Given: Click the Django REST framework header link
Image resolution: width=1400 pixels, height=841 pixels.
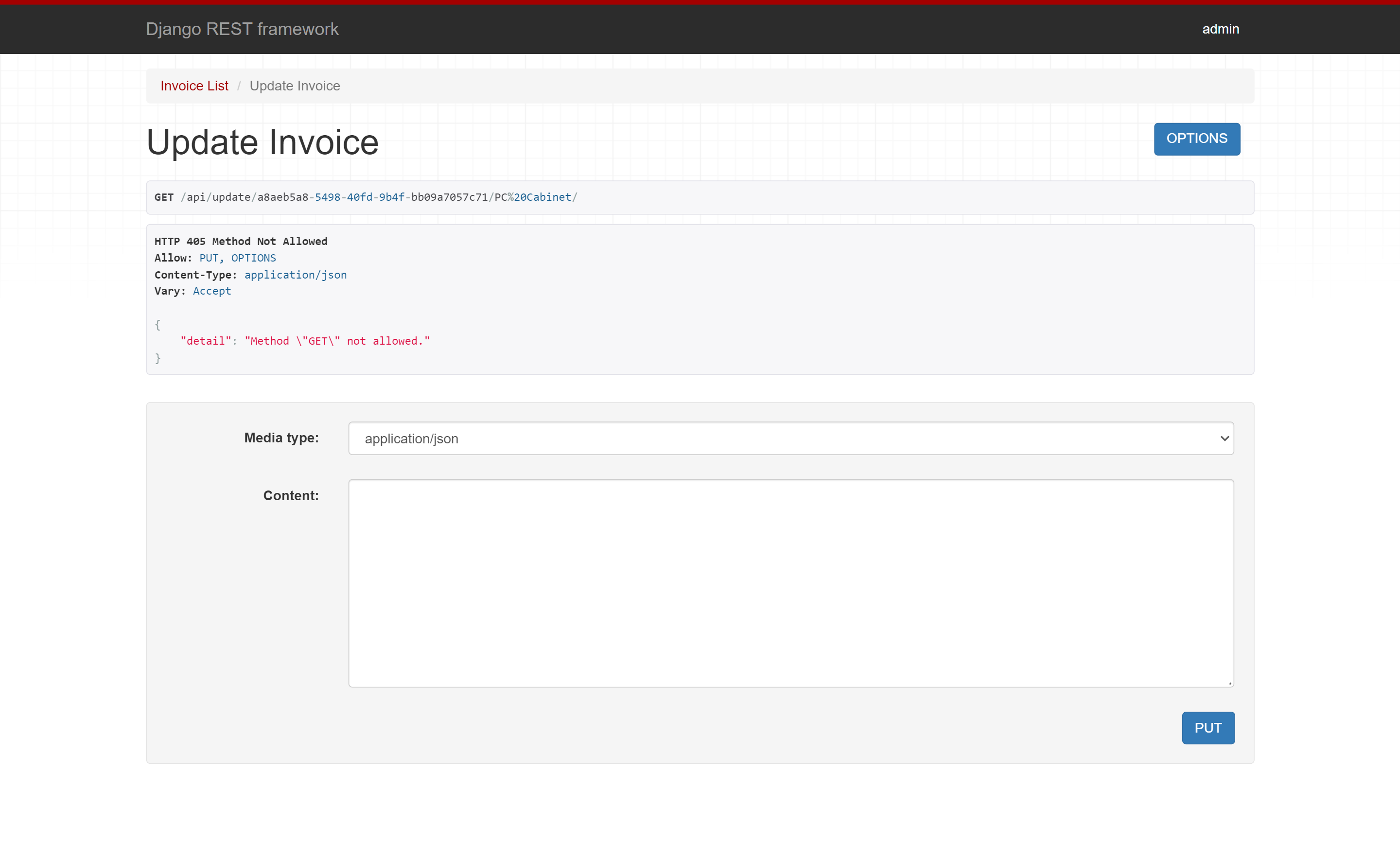Looking at the screenshot, I should point(242,29).
